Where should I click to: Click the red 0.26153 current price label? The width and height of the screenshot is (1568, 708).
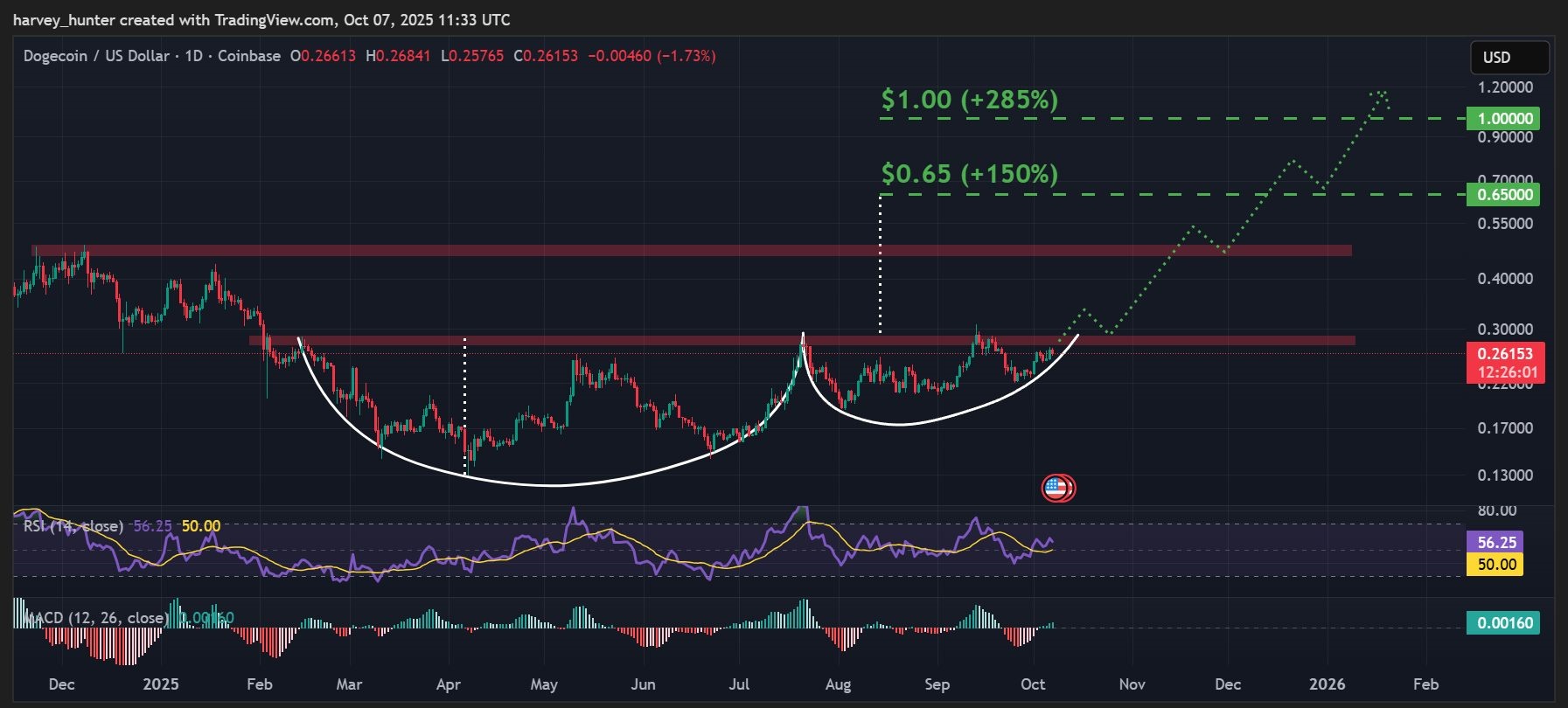[x=1505, y=354]
